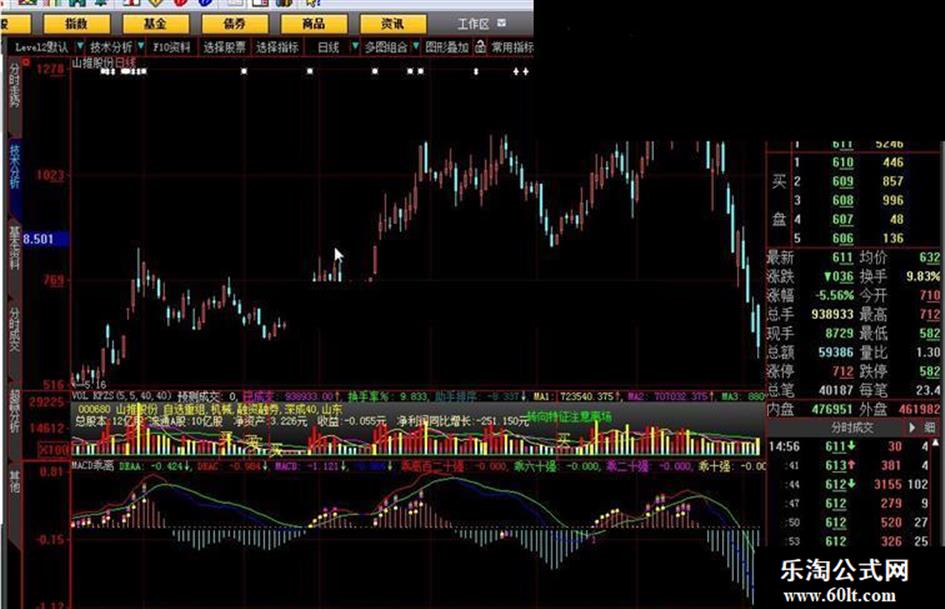
Task: Switch to 技术分析 side tab
Action: (14, 167)
